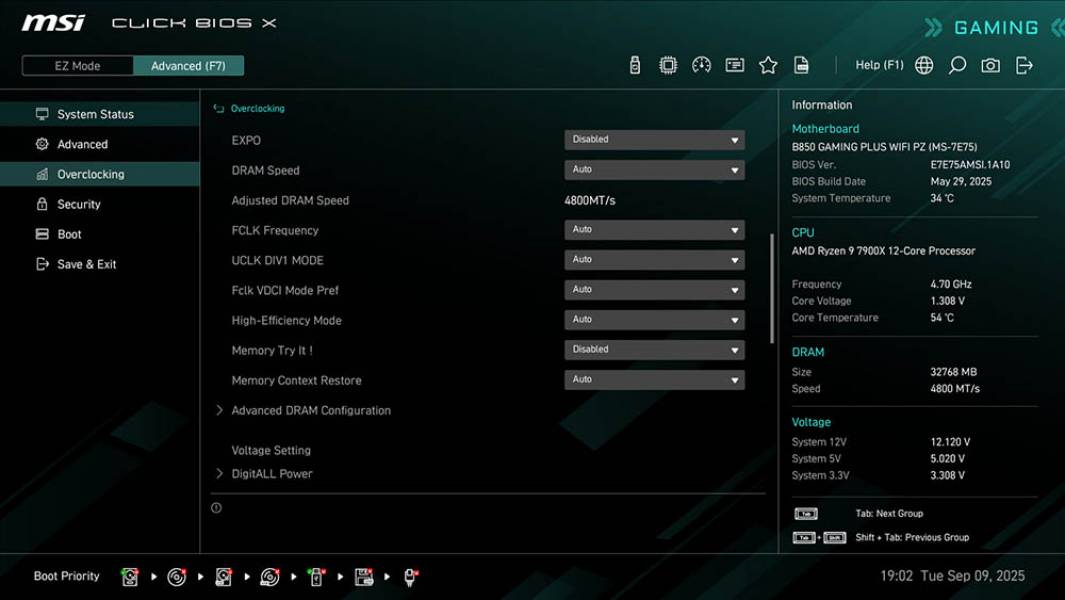Viewport: 1065px width, 600px height.
Task: Click the exit icon in the toolbar
Action: (x=1023, y=64)
